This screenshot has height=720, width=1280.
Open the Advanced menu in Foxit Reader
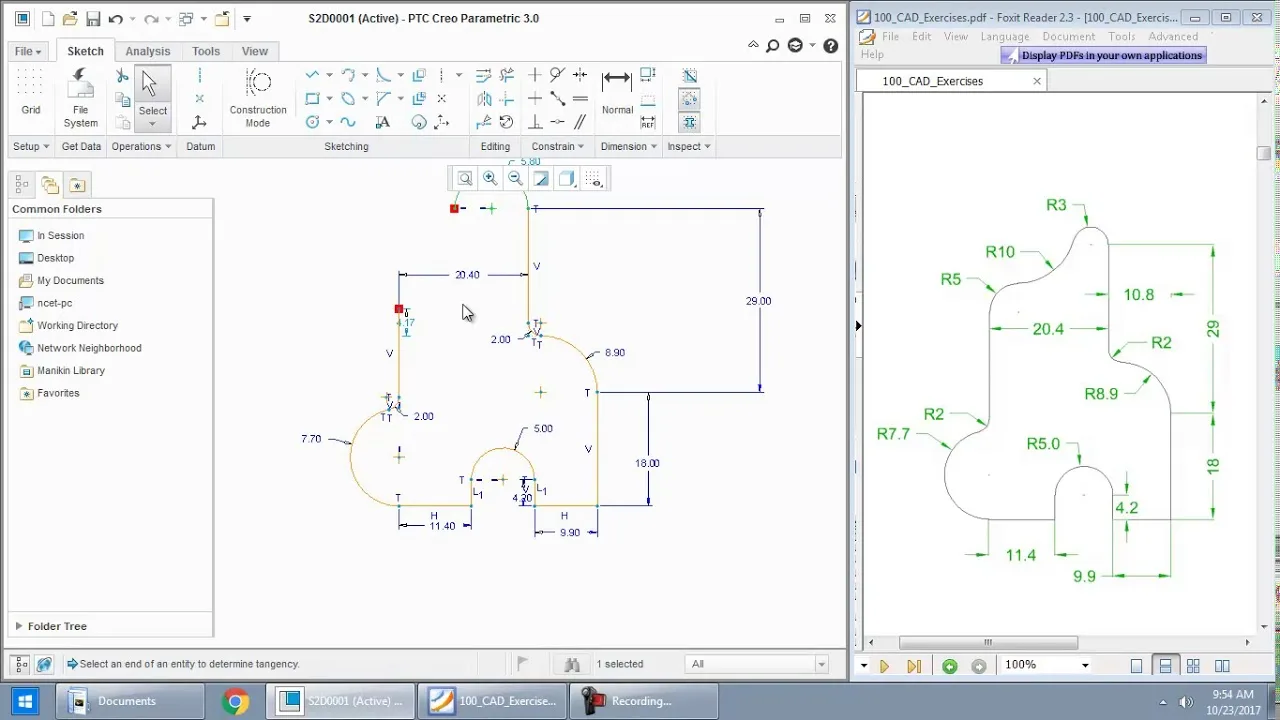click(1173, 36)
